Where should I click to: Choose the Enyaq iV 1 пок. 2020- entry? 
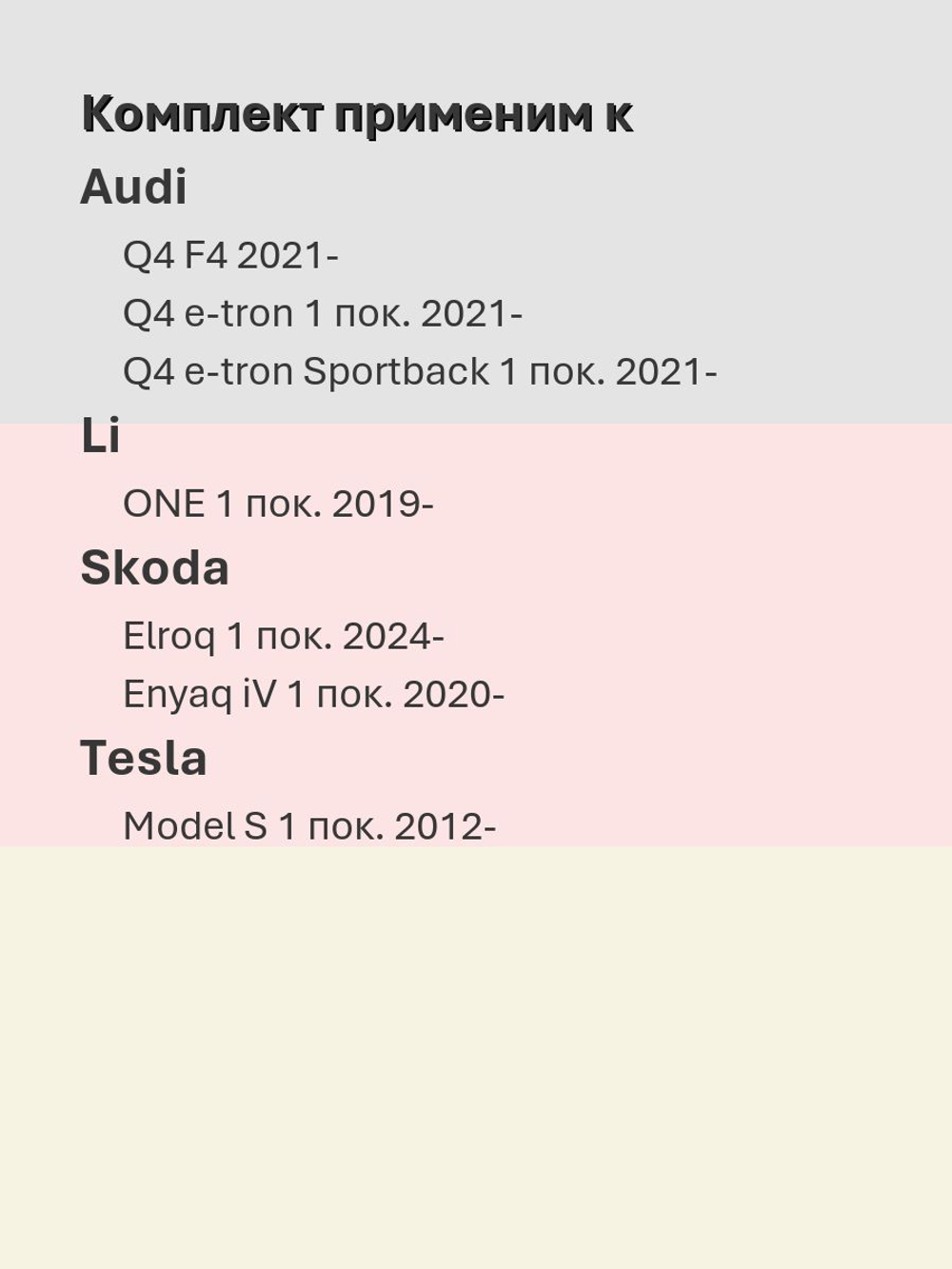coord(313,695)
